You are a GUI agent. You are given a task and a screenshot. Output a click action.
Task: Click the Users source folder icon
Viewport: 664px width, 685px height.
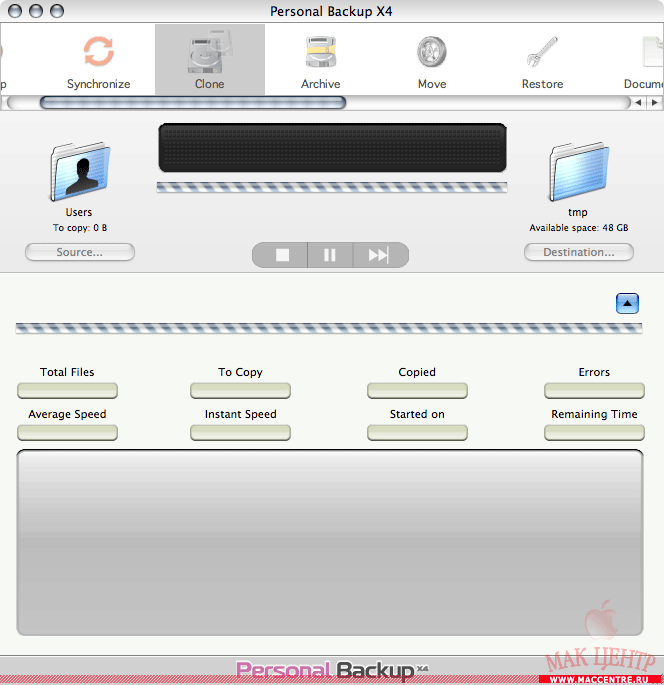[80, 171]
